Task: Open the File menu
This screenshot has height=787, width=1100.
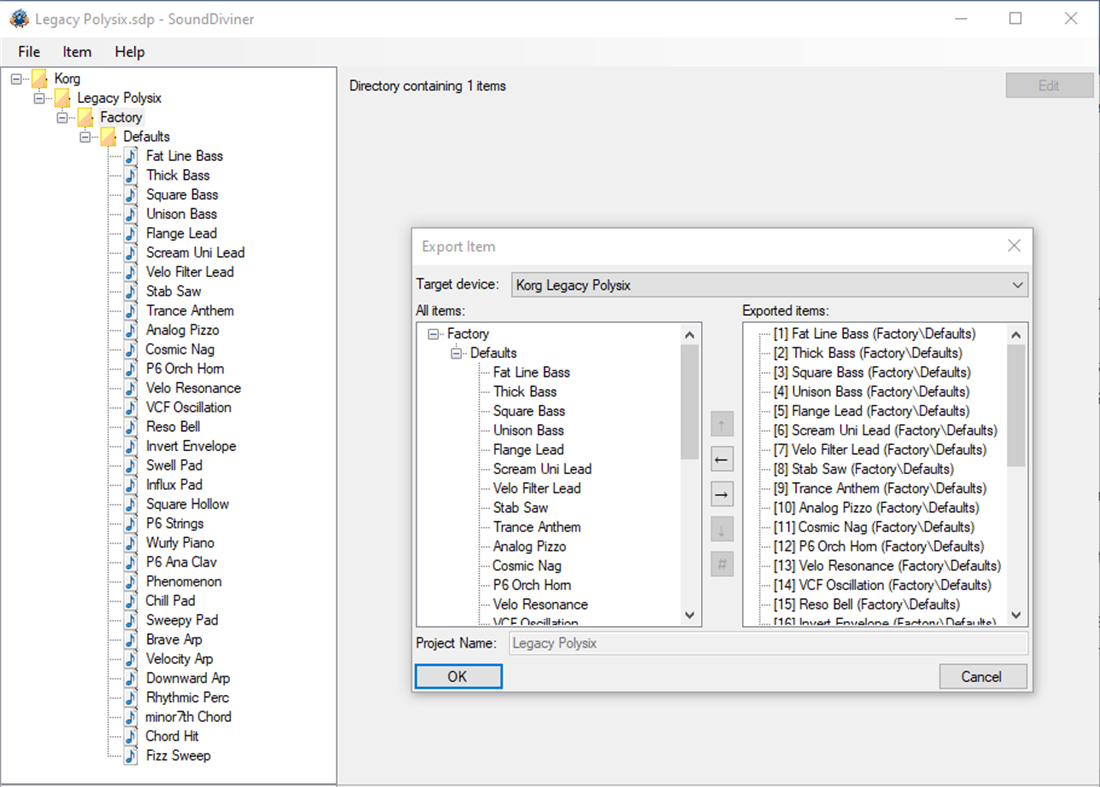Action: (x=28, y=51)
